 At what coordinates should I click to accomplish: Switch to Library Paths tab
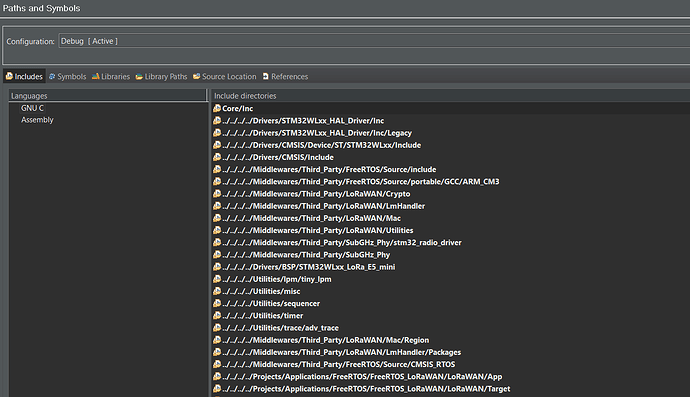pos(161,76)
